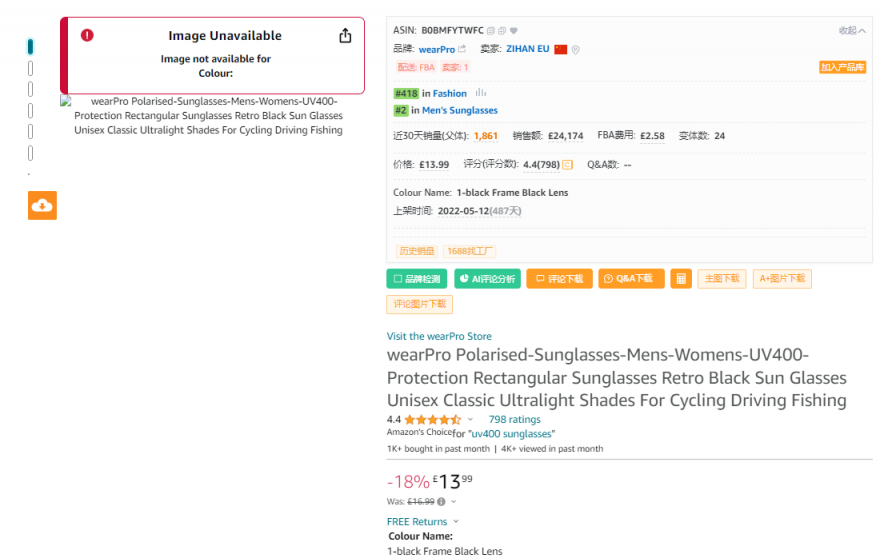Click the orange cloud download button

[43, 205]
